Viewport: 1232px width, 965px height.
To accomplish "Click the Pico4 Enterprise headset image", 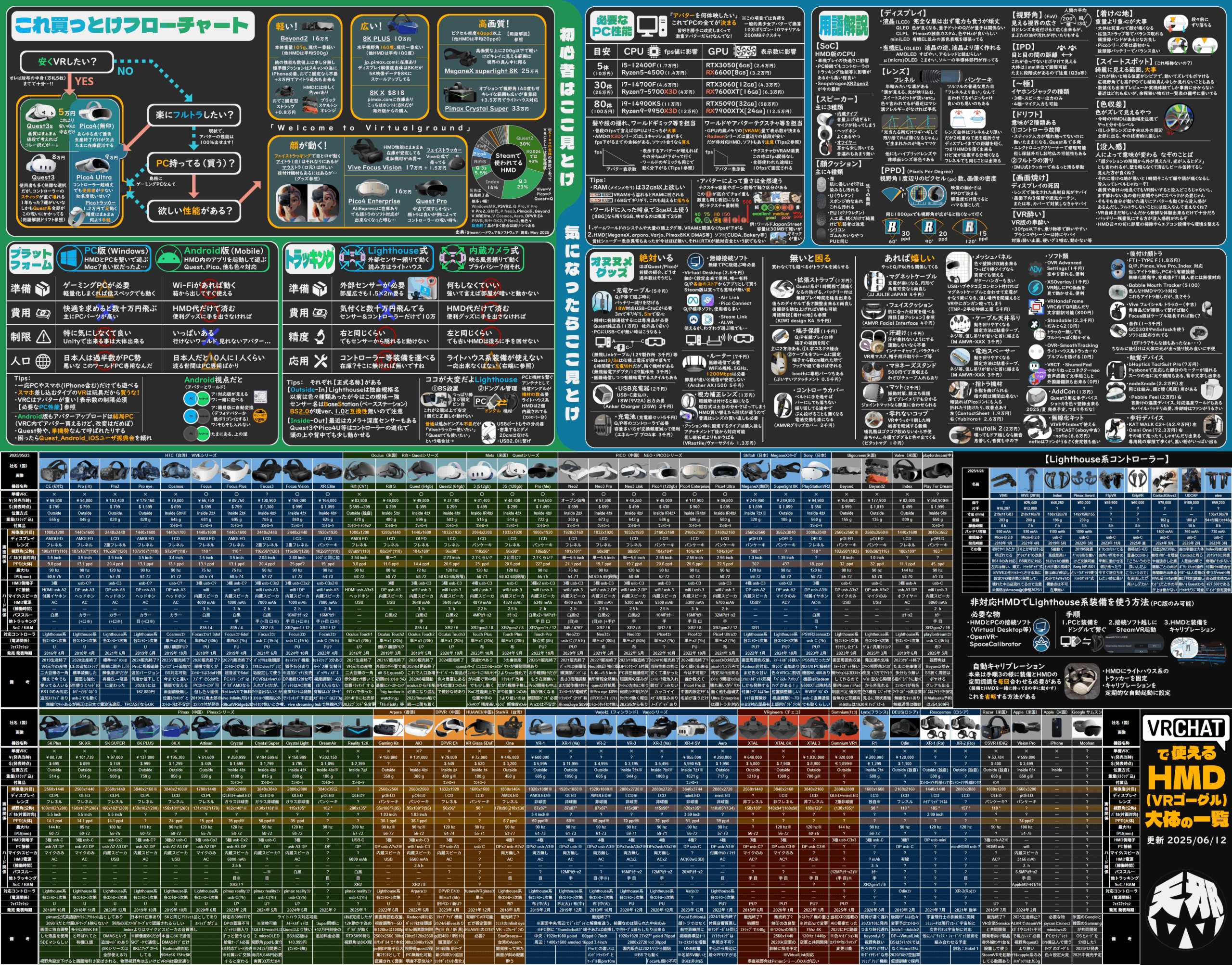I will point(373,188).
